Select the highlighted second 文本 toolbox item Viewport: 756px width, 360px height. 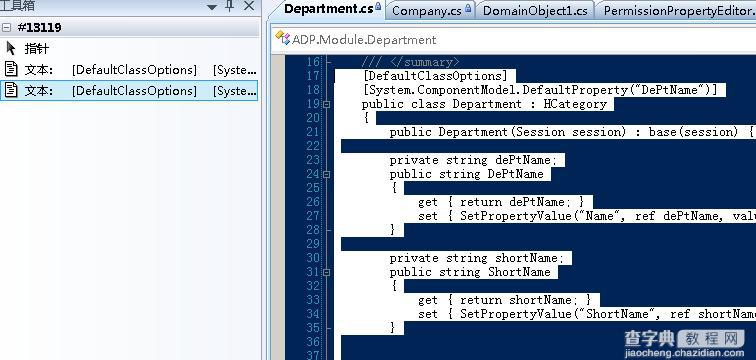coord(129,91)
